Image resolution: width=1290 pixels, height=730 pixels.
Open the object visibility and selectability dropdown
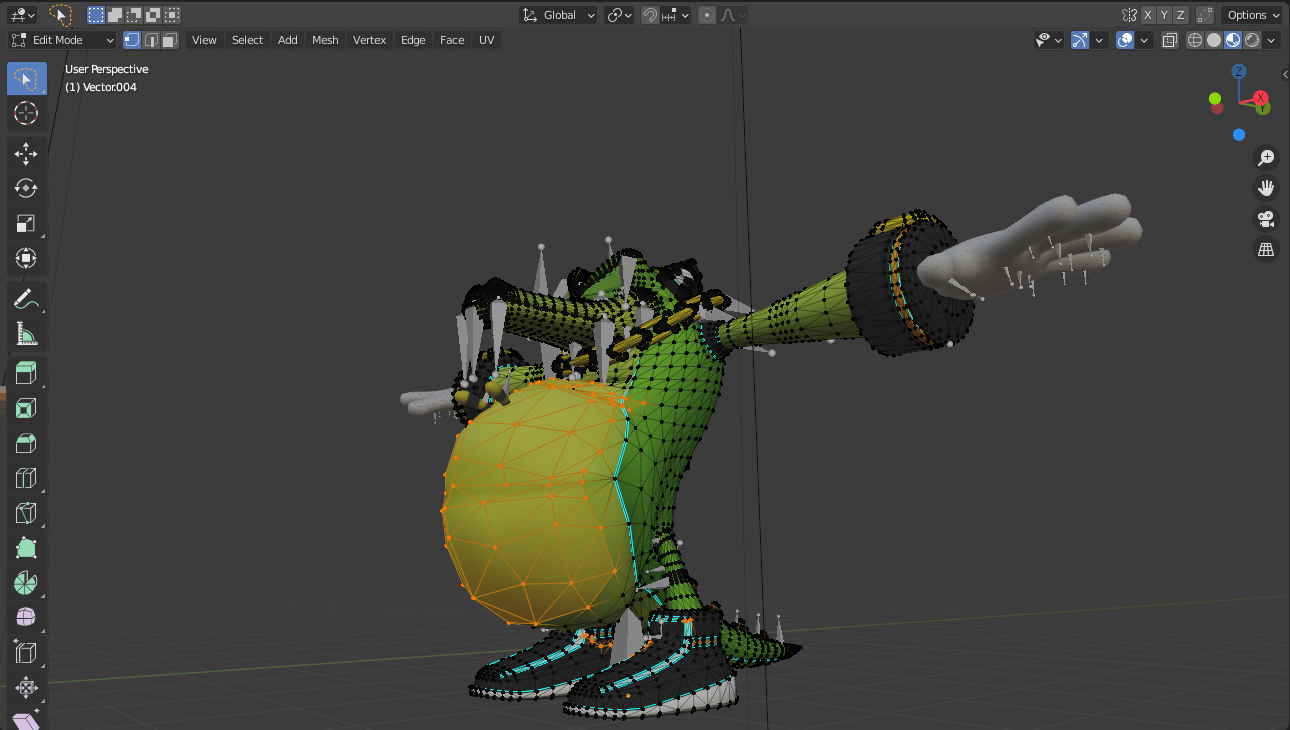1049,40
